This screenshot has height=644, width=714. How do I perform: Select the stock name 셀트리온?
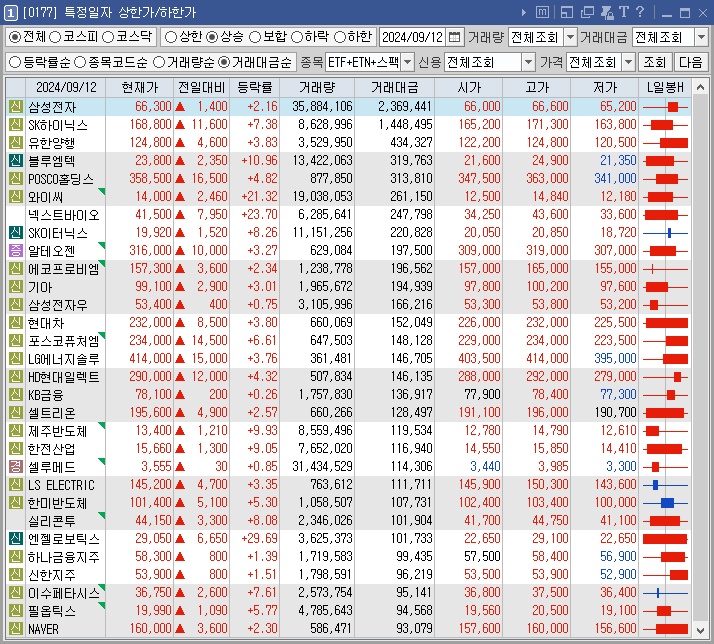tap(51, 413)
